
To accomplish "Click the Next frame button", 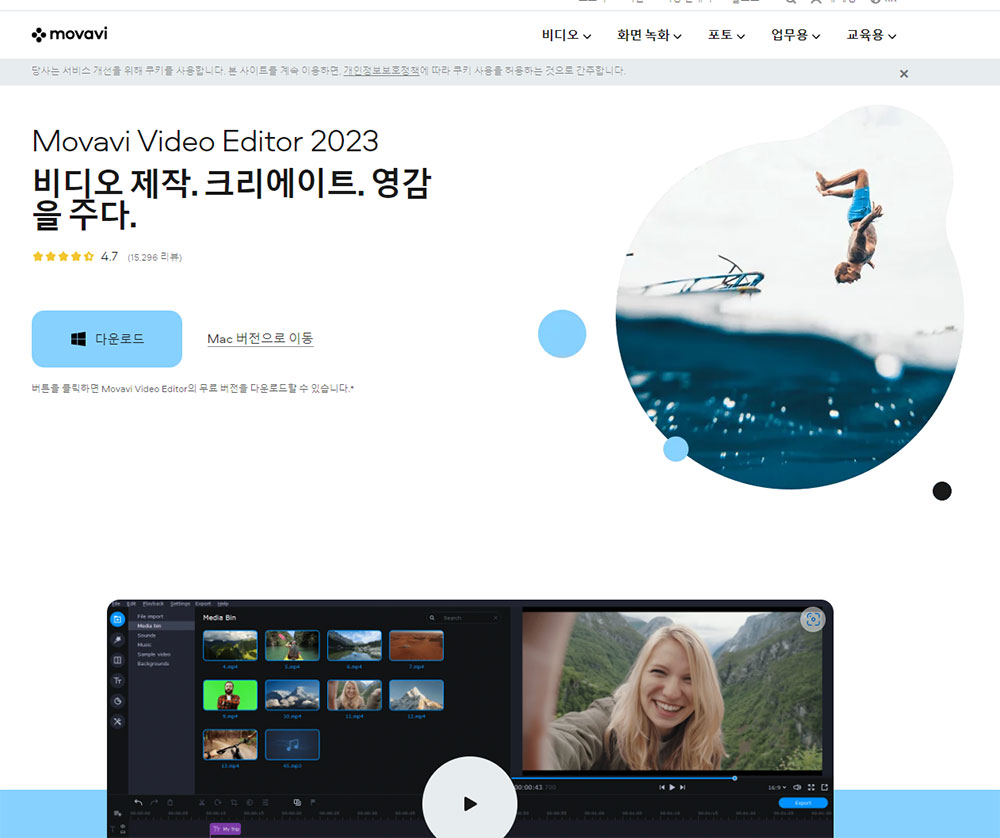I will point(682,788).
